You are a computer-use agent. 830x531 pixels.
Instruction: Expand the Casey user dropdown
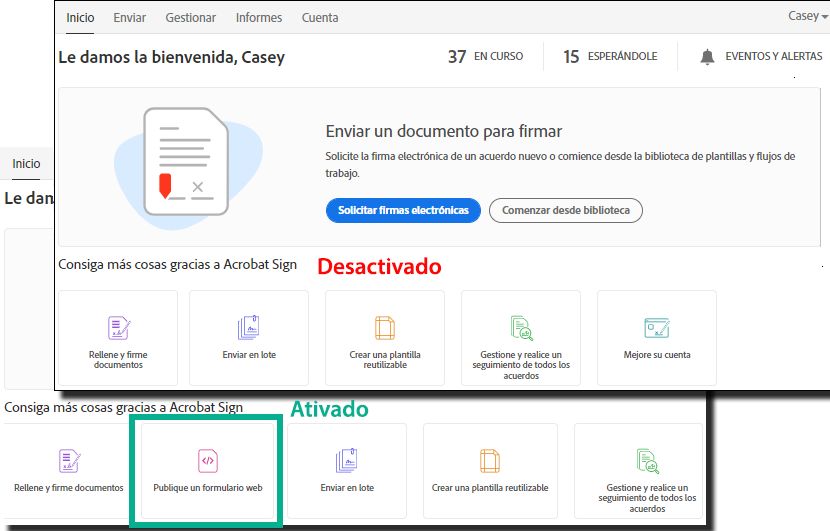pos(808,16)
